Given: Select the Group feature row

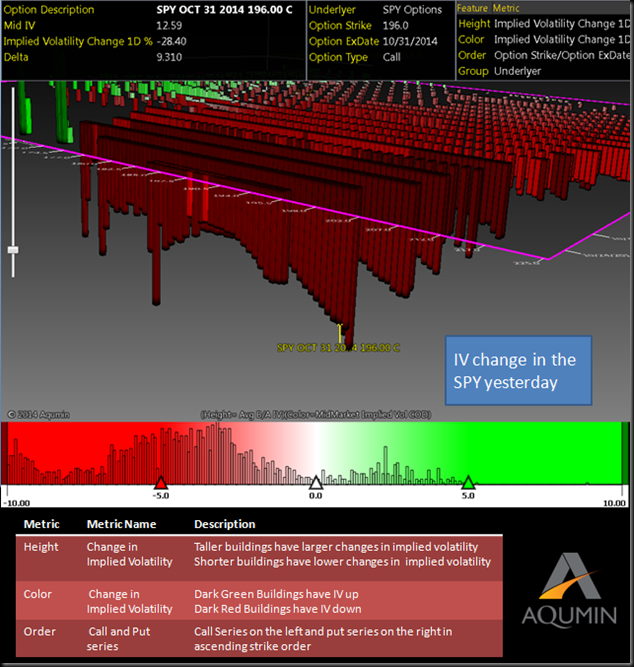Looking at the screenshot, I should tap(543, 71).
